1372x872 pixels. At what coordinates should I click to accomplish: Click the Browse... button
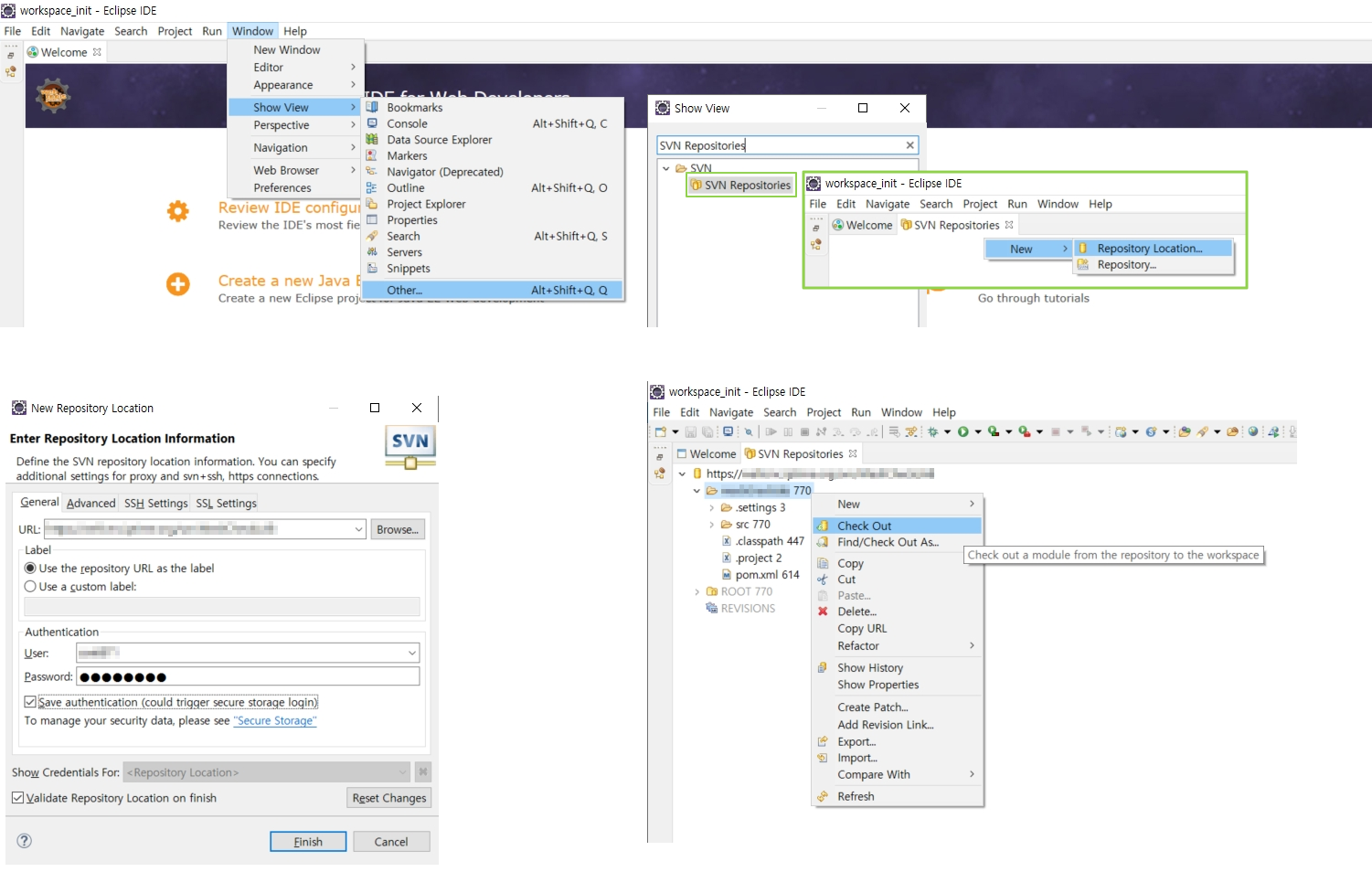tap(398, 529)
